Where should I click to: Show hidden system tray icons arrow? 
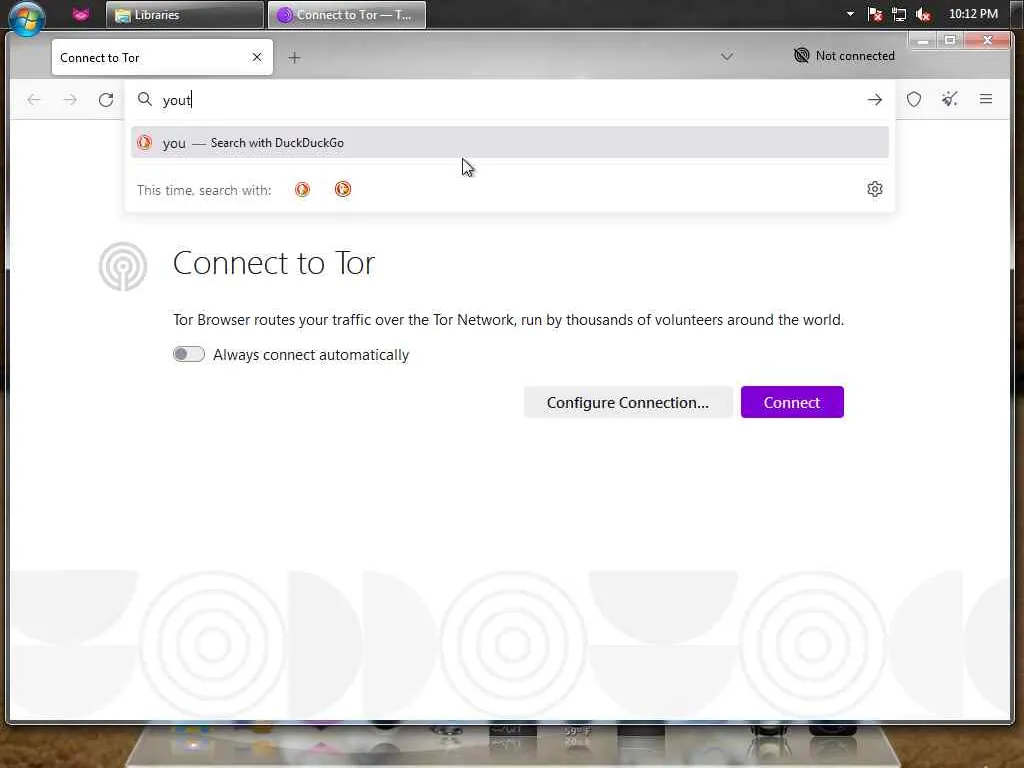coord(850,14)
